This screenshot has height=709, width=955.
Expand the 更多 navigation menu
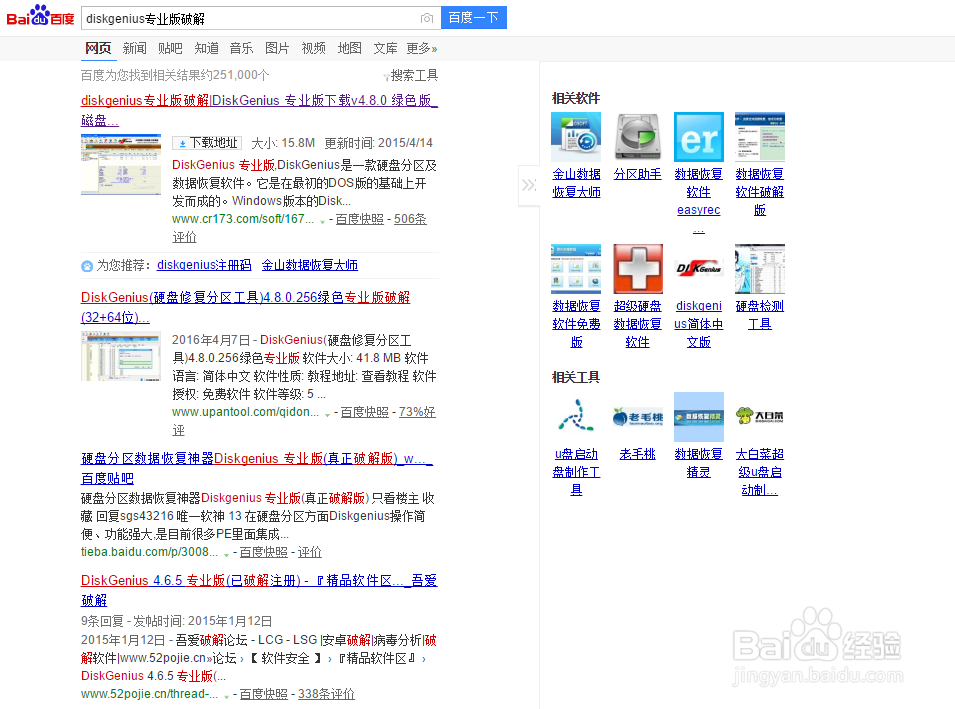[418, 47]
